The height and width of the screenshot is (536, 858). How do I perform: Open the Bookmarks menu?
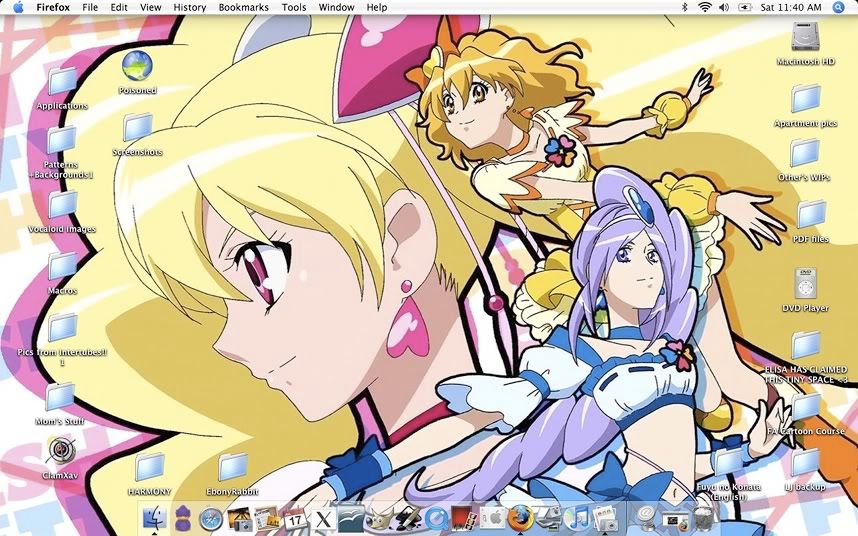[x=244, y=7]
